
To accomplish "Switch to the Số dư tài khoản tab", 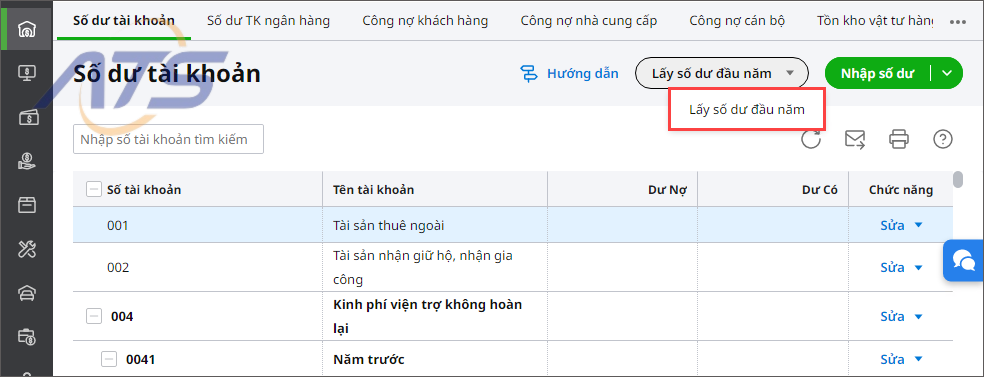I will coord(124,21).
